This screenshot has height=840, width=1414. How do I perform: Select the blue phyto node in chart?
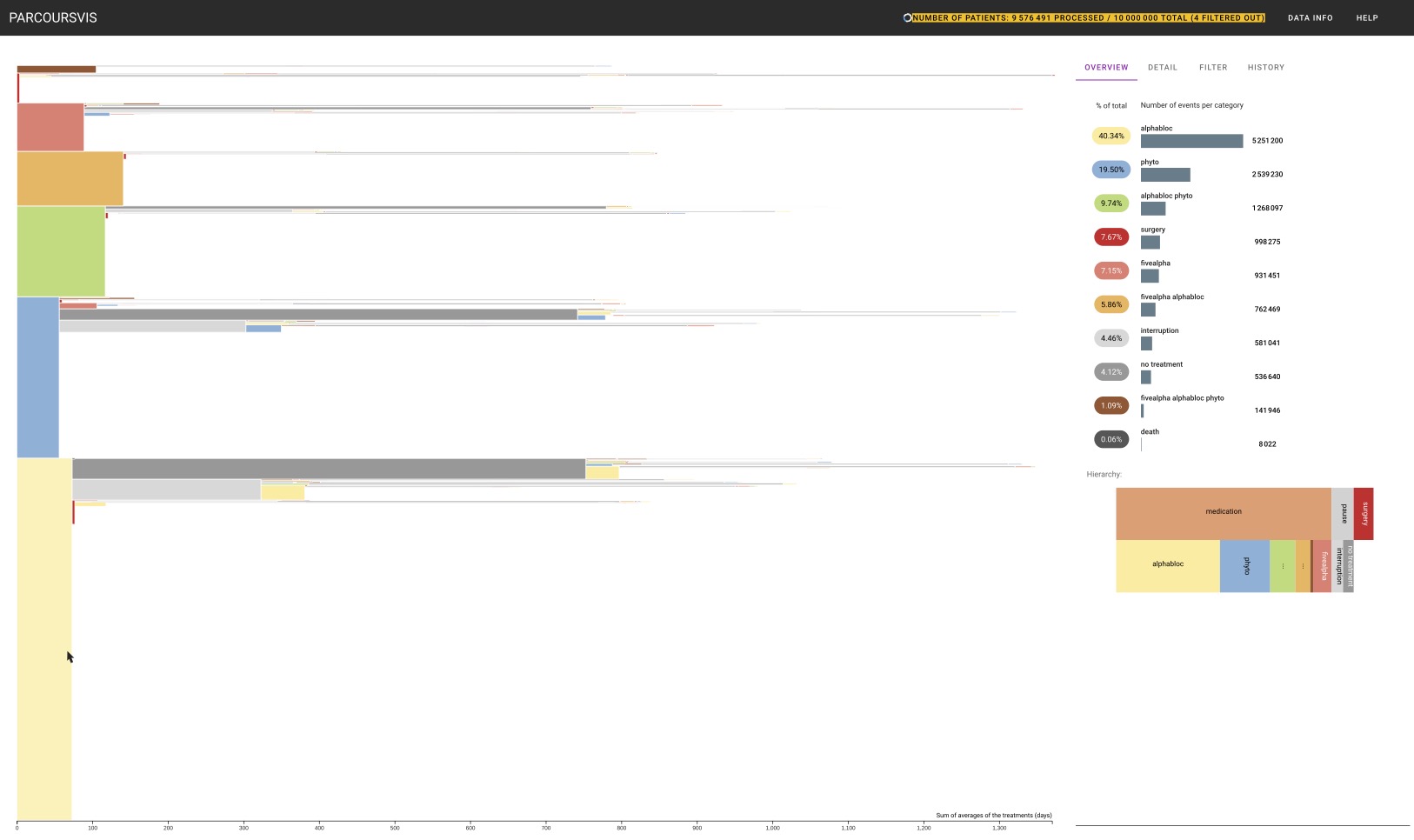(x=37, y=377)
